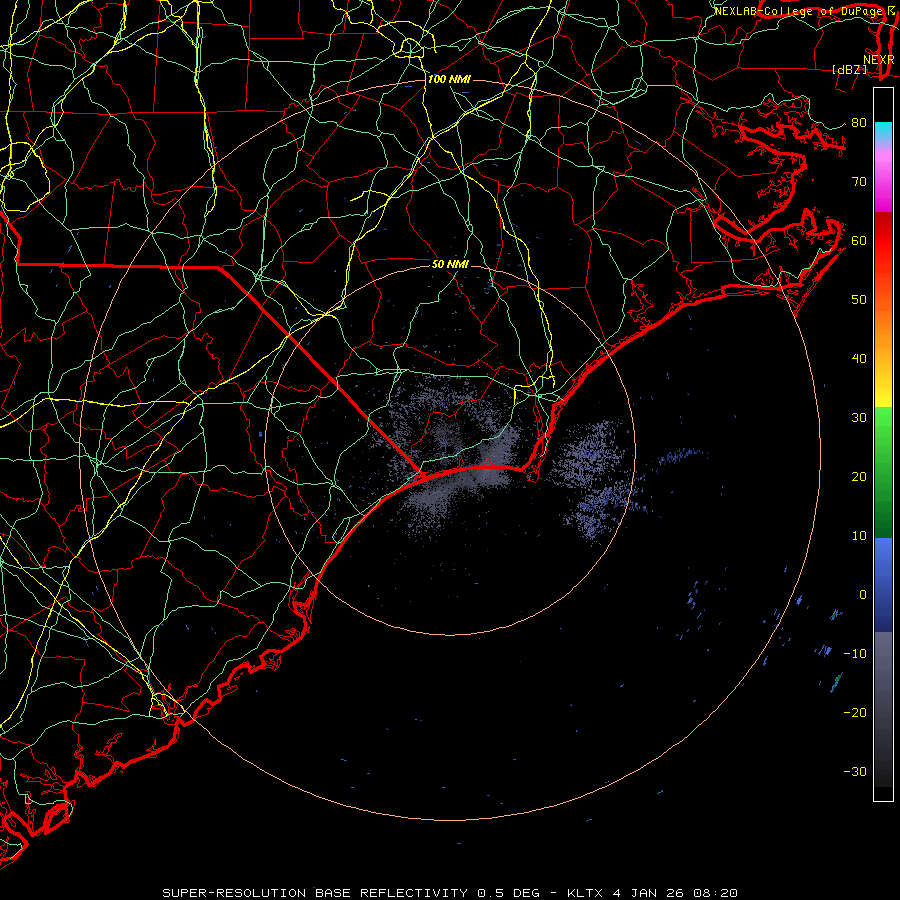Click the KLTX 4 JAN 26 08:20 timestamp

coord(652,893)
